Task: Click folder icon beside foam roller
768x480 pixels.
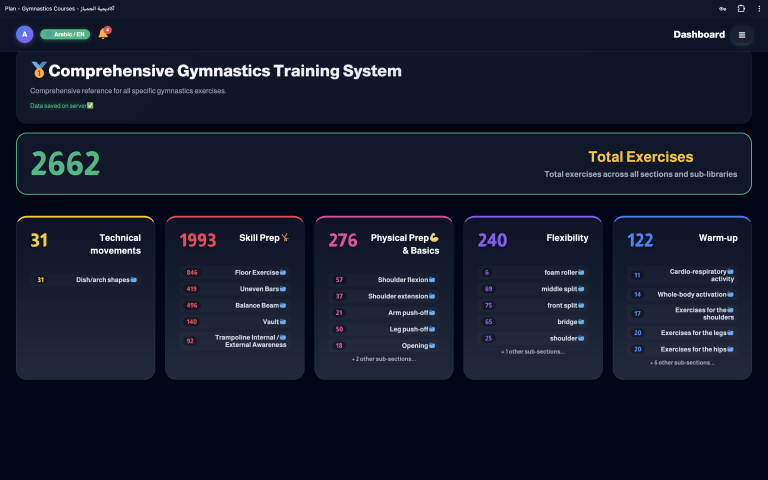Action: [581, 272]
